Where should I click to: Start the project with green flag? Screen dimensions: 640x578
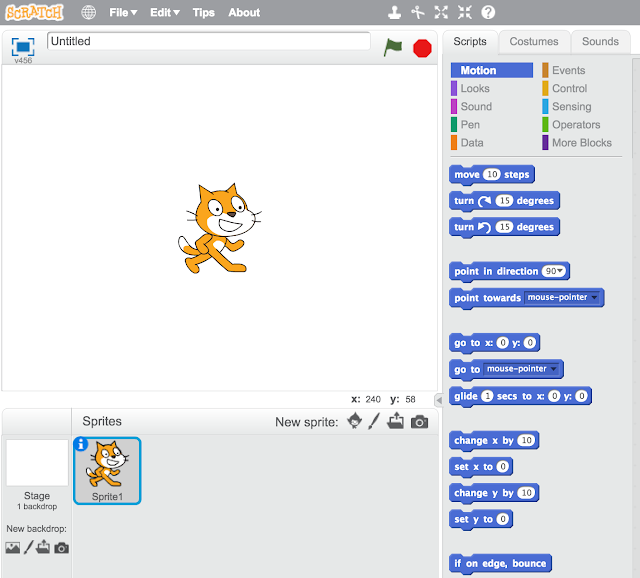[x=393, y=48]
